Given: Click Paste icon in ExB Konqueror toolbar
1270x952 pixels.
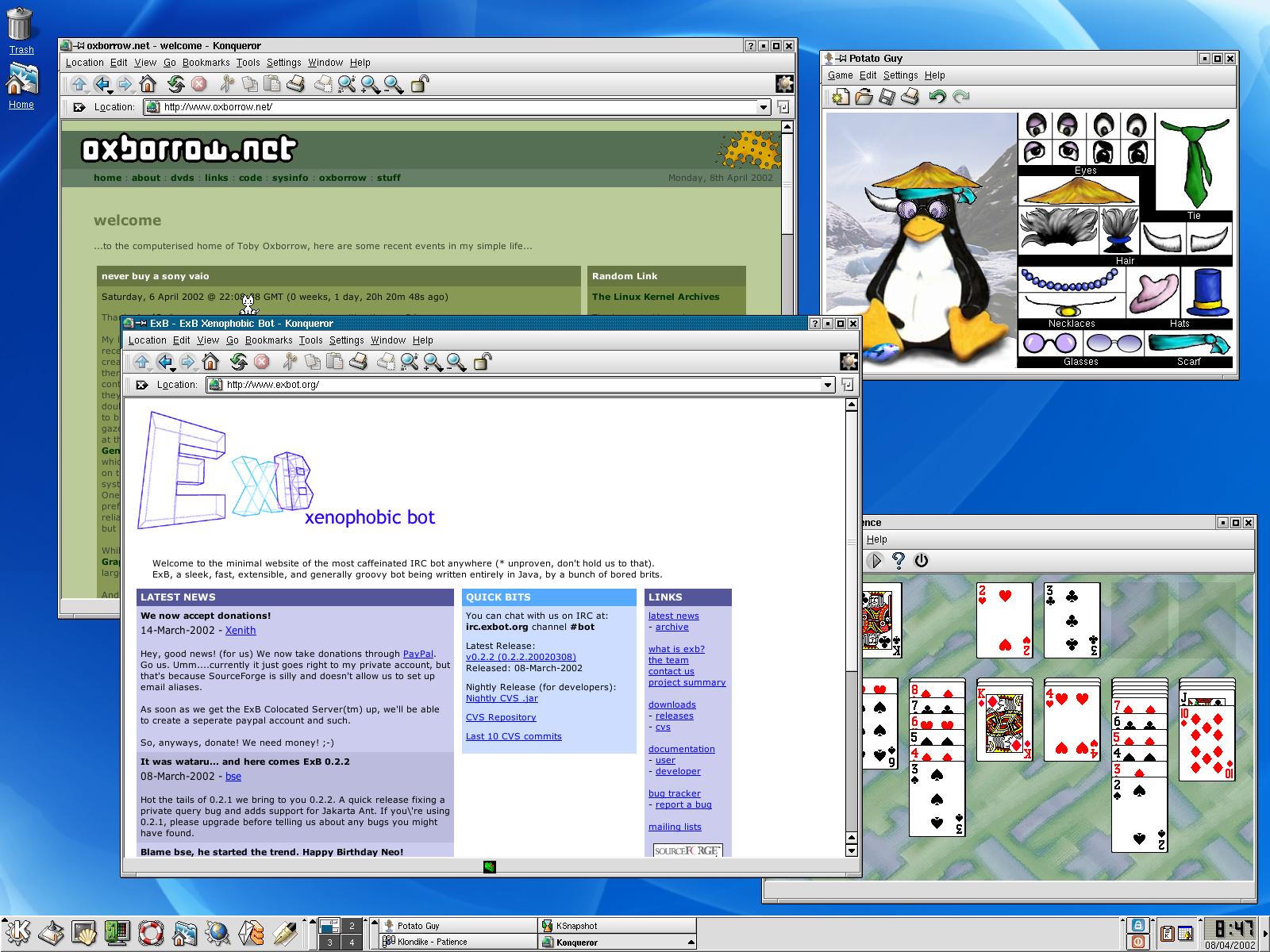Looking at the screenshot, I should point(335,363).
